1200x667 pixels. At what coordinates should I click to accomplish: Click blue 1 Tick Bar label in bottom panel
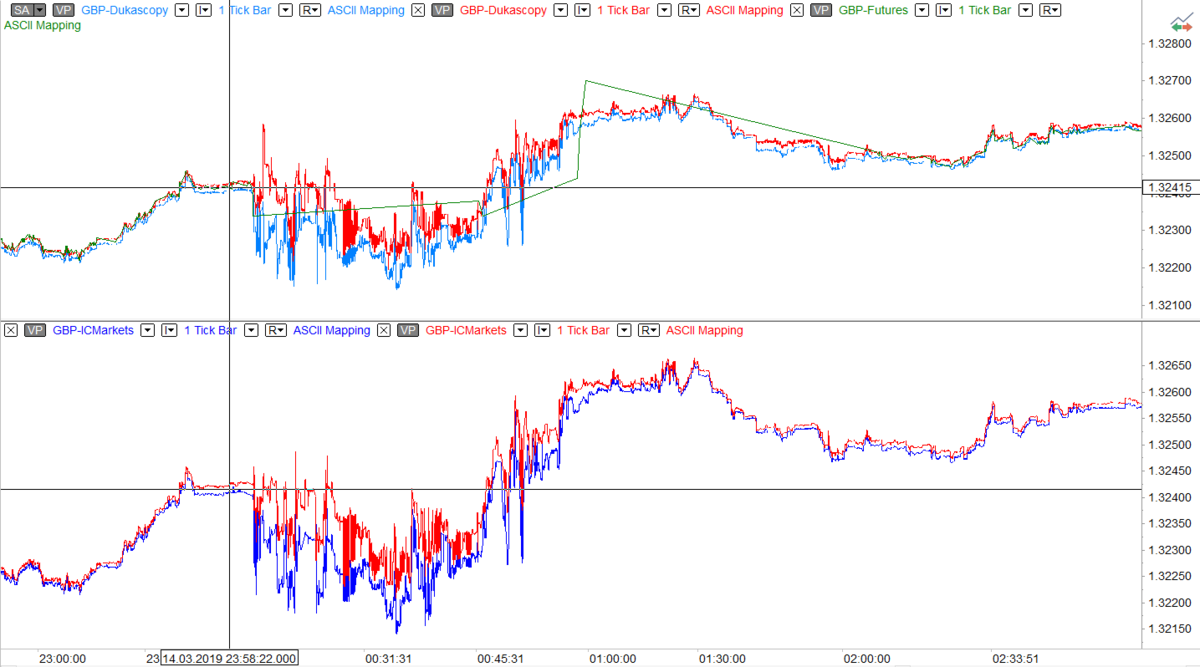[211, 330]
